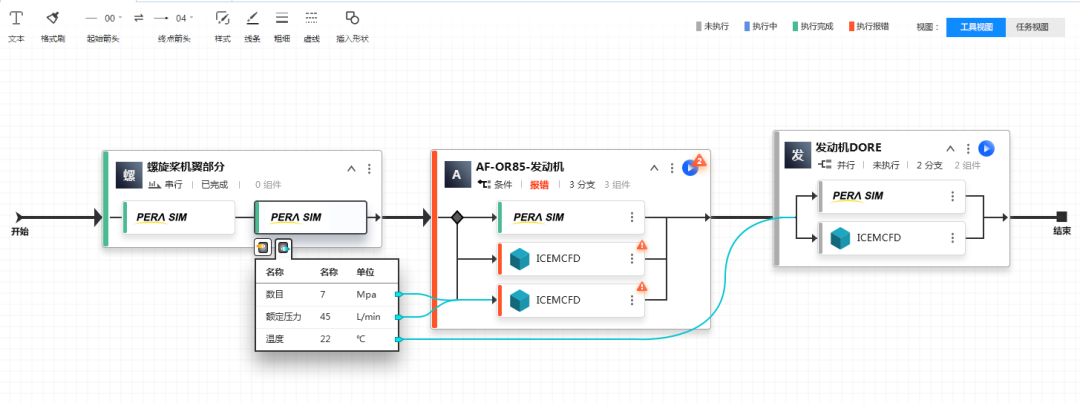Click the swap arrows icon between arrowheads
This screenshot has width=1080, height=403.
pyautogui.click(x=139, y=18)
